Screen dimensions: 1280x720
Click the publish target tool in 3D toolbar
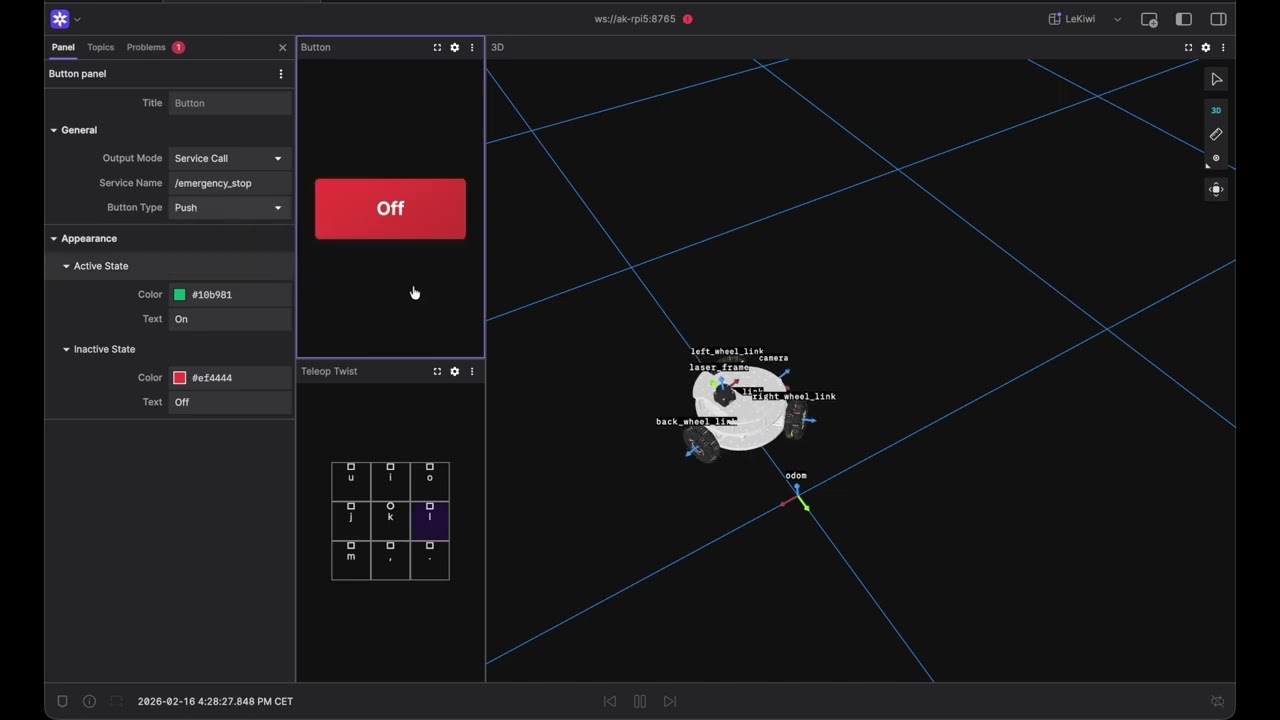point(1216,158)
